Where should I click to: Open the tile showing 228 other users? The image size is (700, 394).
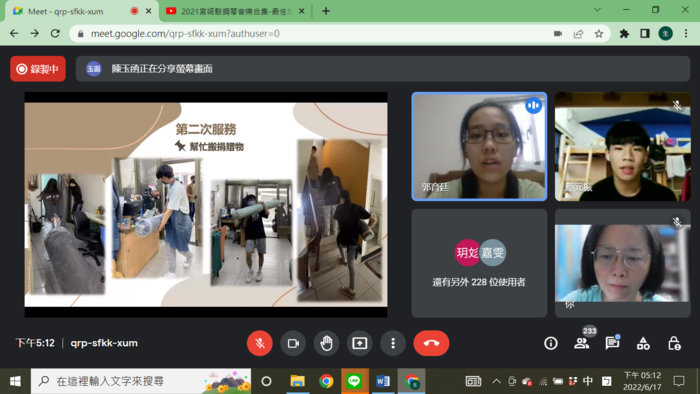click(x=479, y=263)
